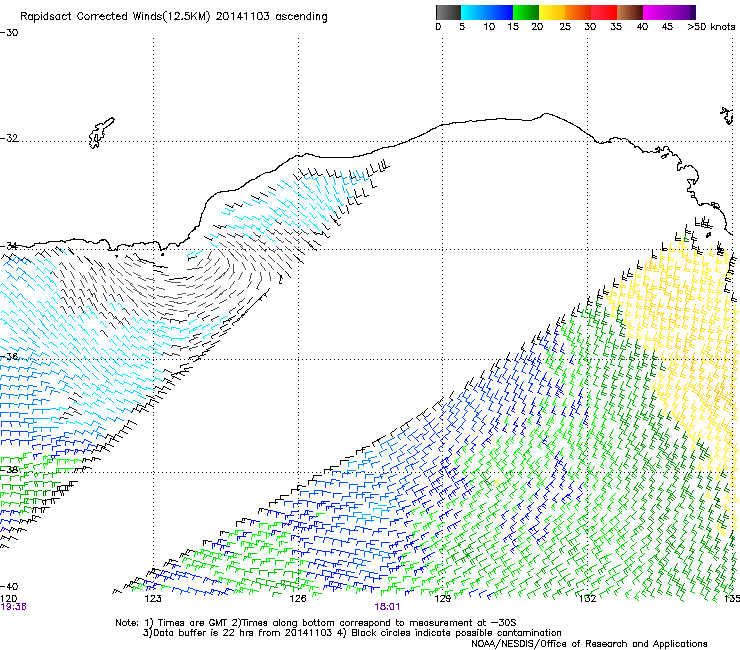Click the chart title 'Rapidscat Corrected Winds(12.5KM)'

click(x=115, y=17)
